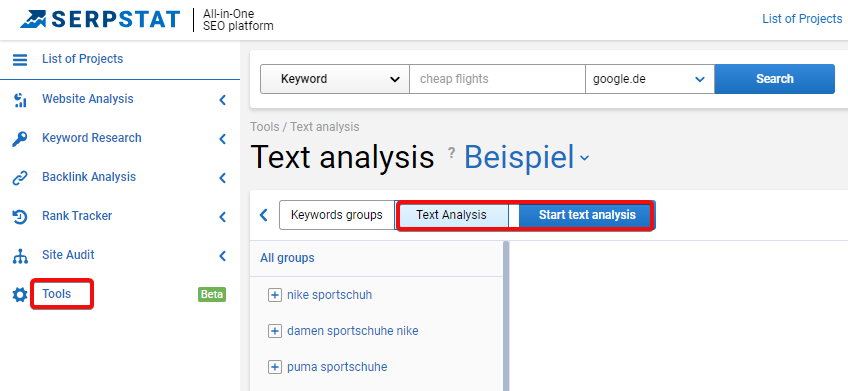Open Backlink Analysis menu item

(x=89, y=177)
